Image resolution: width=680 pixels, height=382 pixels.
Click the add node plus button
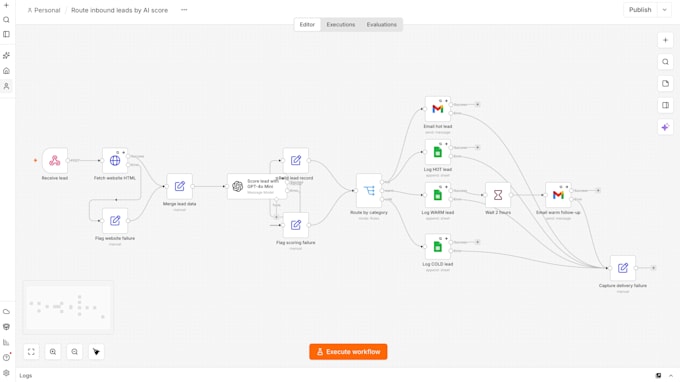coord(665,40)
